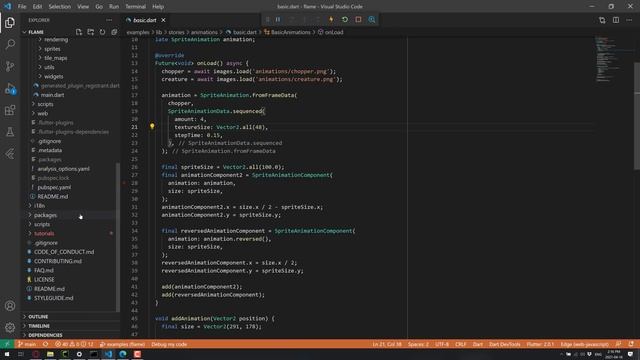Viewport: 640px width, 360px height.
Task: Open the Edit menu
Action: pos(37,7)
